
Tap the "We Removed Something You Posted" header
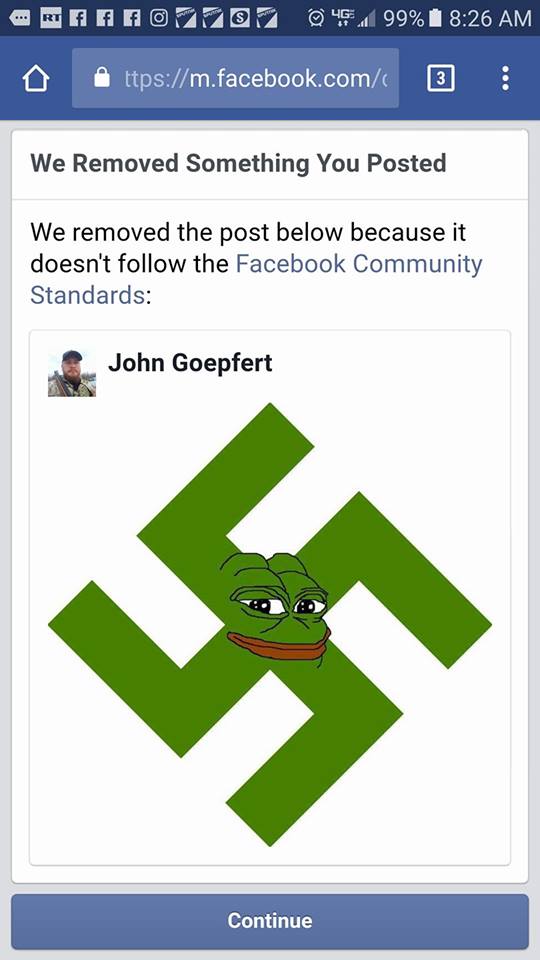click(238, 163)
